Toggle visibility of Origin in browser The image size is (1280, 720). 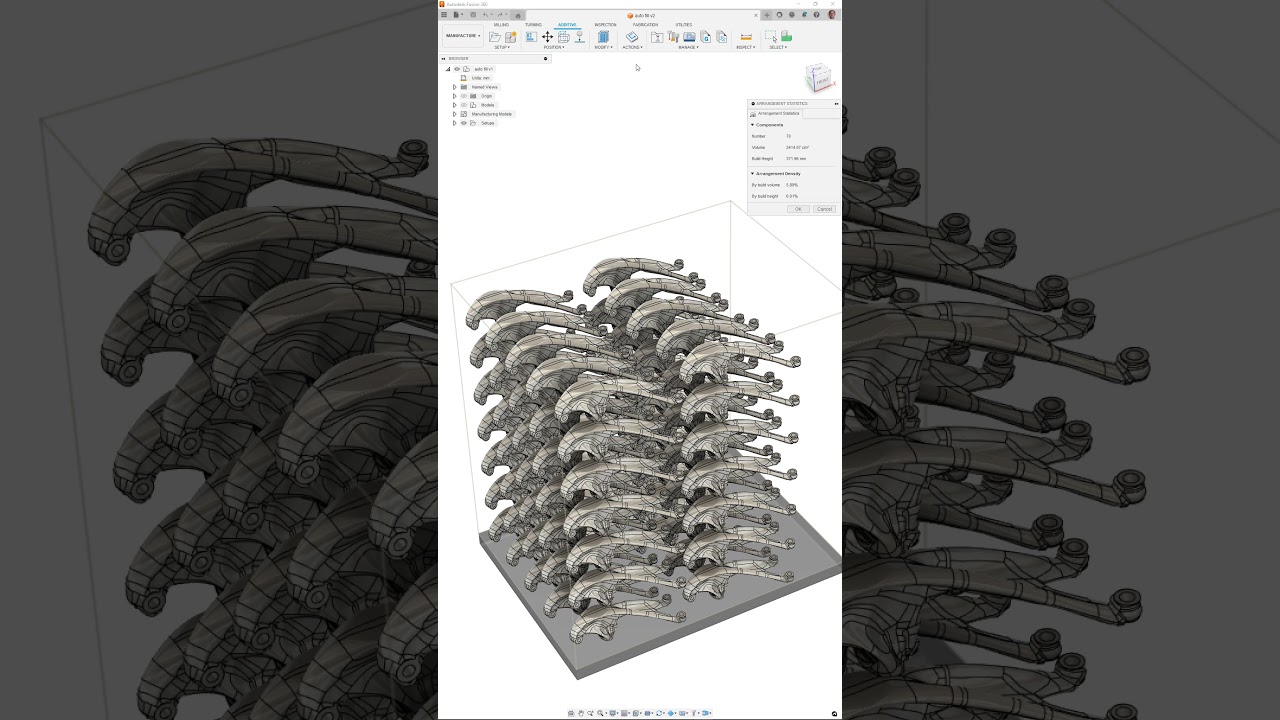[464, 96]
